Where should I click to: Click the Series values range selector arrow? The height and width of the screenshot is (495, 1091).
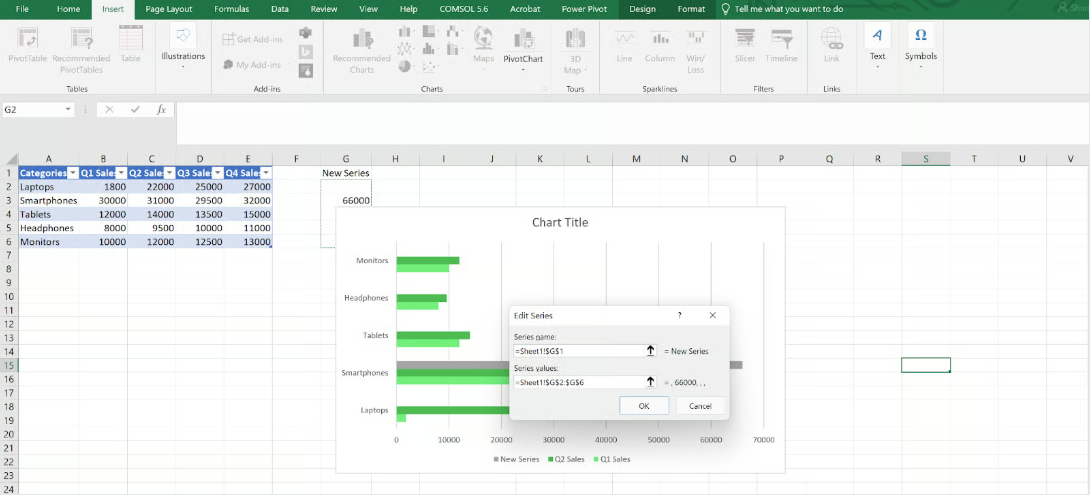(x=651, y=382)
